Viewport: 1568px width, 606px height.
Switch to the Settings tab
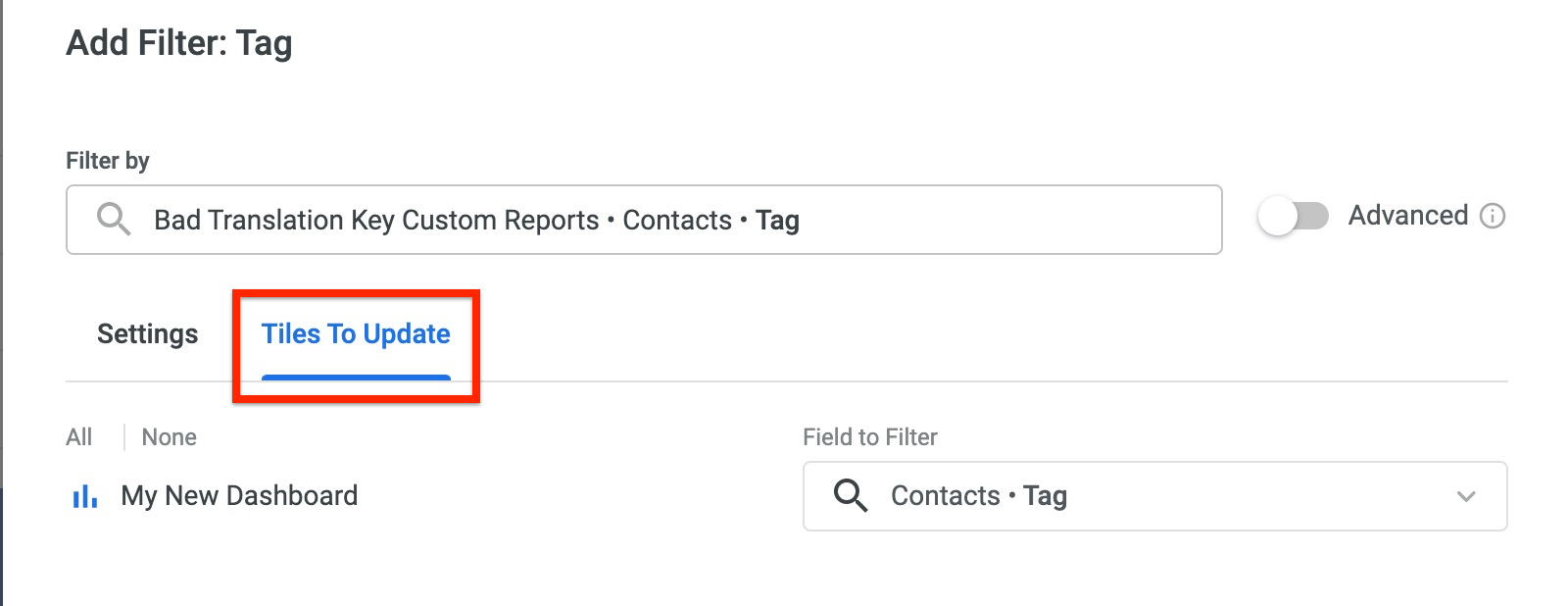148,334
